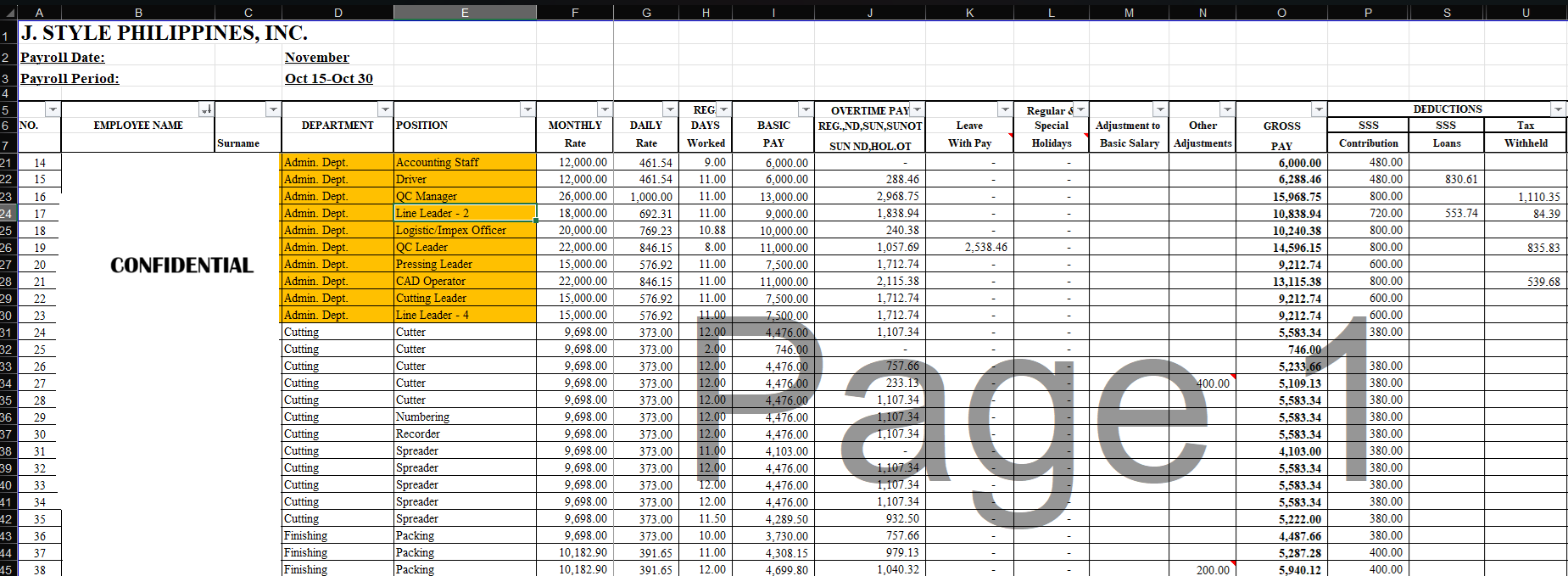Open the DEPARTMENT filter dropdown arrow
This screenshot has height=576, width=1568.
tap(385, 109)
